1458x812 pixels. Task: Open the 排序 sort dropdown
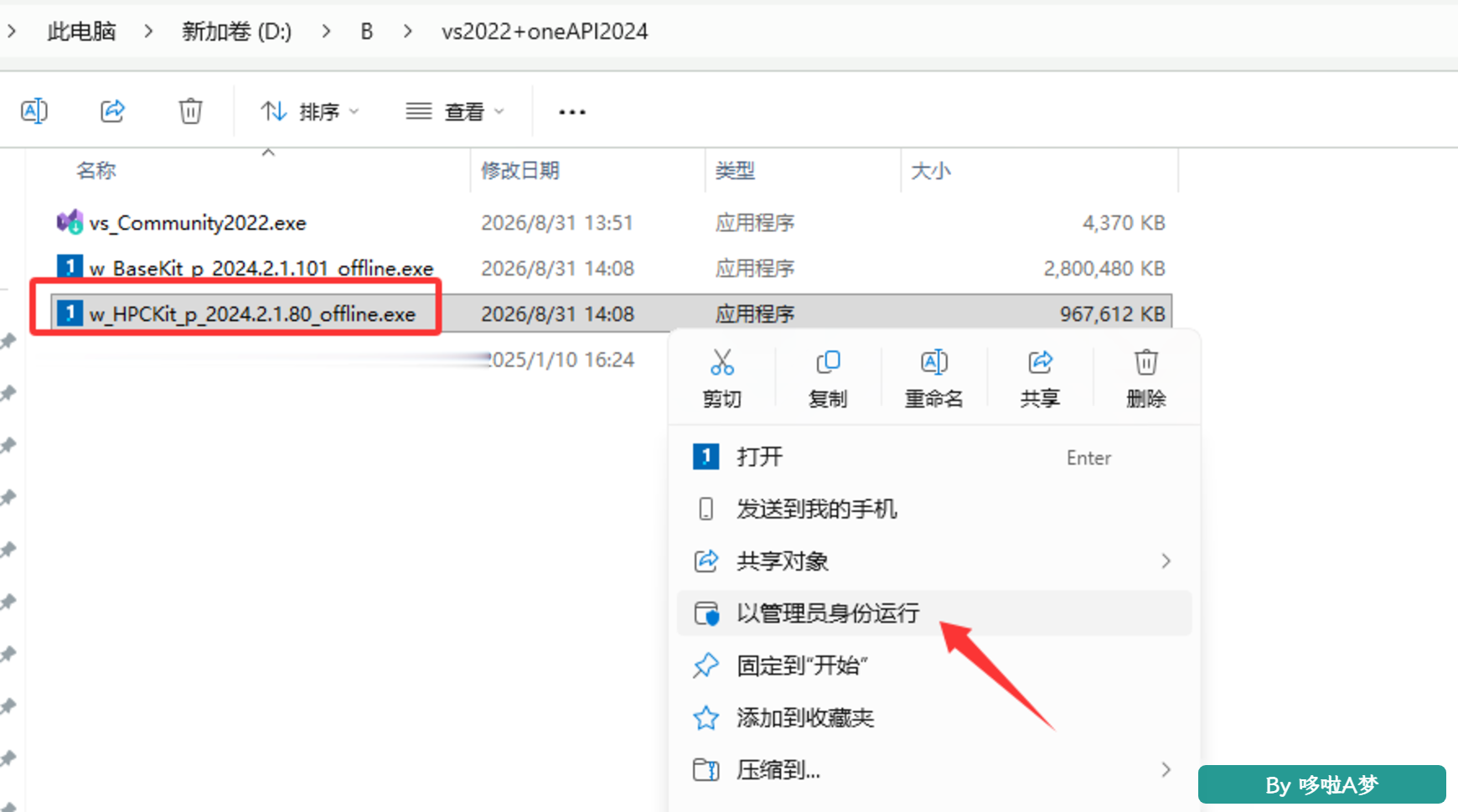[x=309, y=111]
